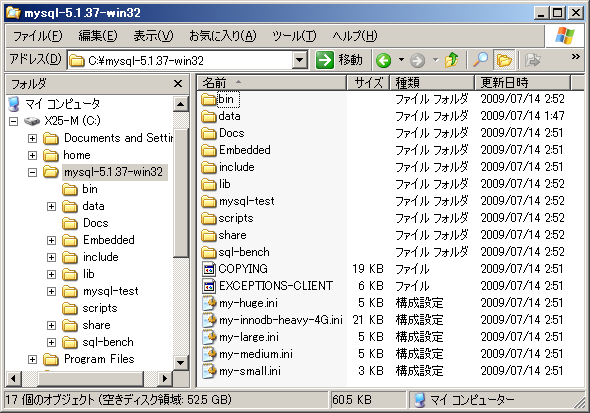This screenshot has width=590, height=413.
Task: Select bin folder in tree pane
Action: point(90,189)
